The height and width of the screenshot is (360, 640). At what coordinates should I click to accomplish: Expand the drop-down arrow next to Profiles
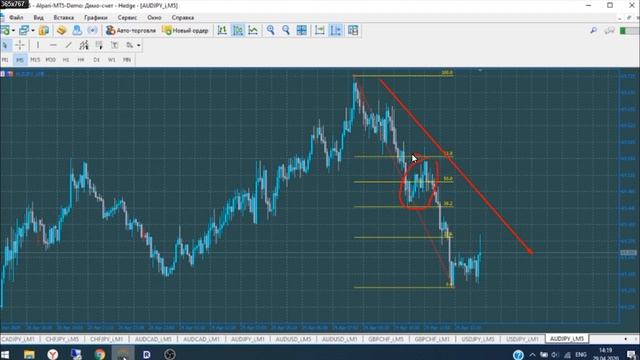click(x=33, y=31)
